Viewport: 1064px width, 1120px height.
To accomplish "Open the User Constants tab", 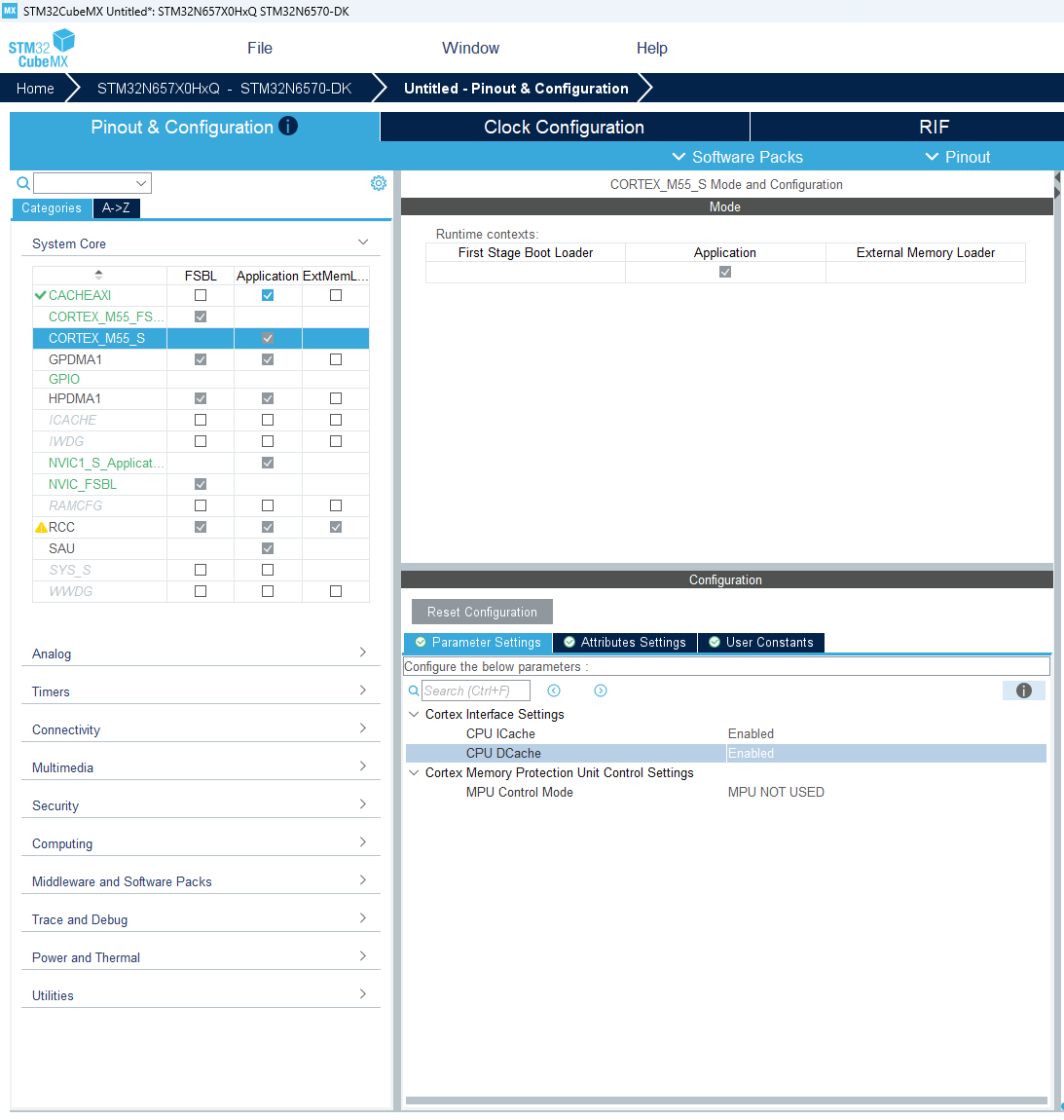I will (x=761, y=642).
